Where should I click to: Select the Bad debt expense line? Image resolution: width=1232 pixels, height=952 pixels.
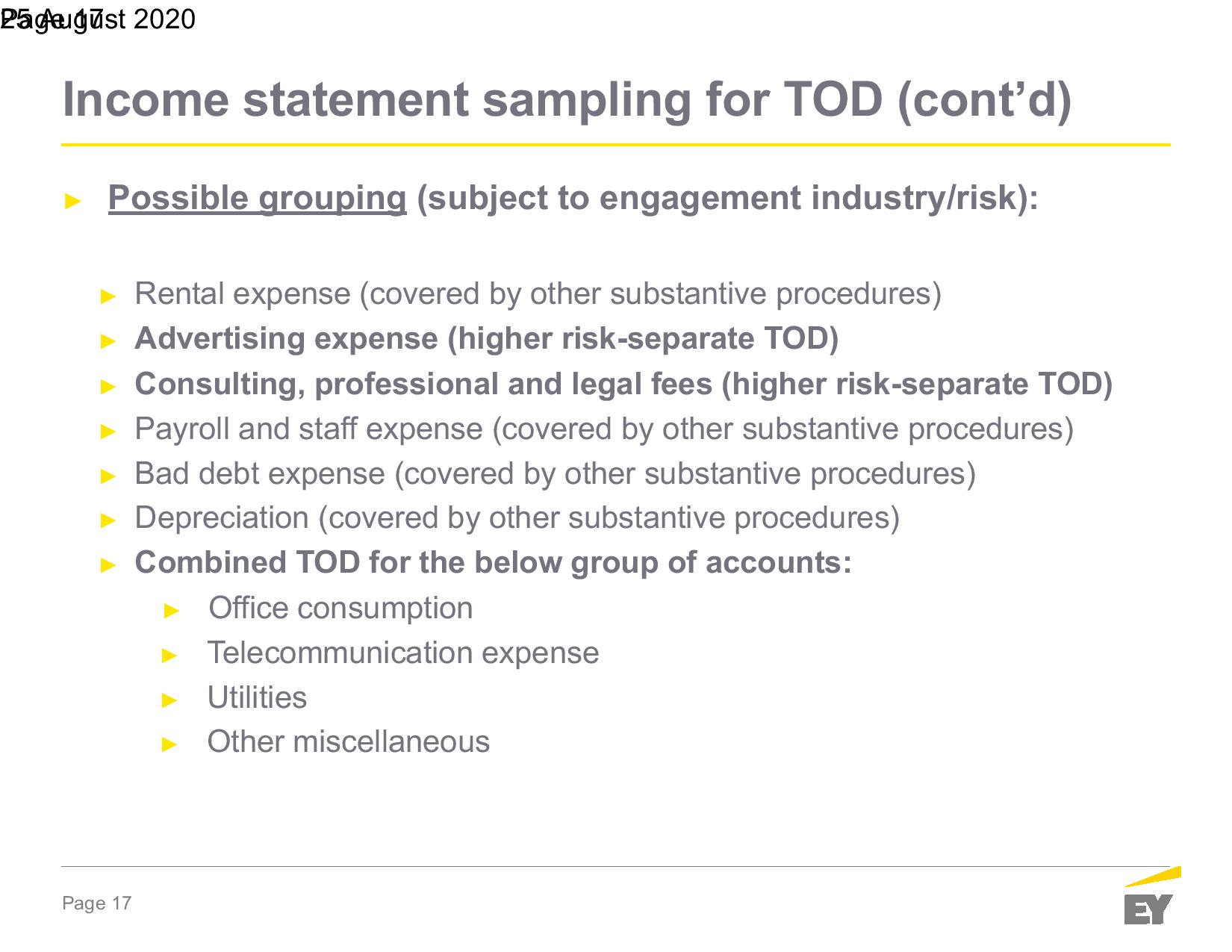555,474
